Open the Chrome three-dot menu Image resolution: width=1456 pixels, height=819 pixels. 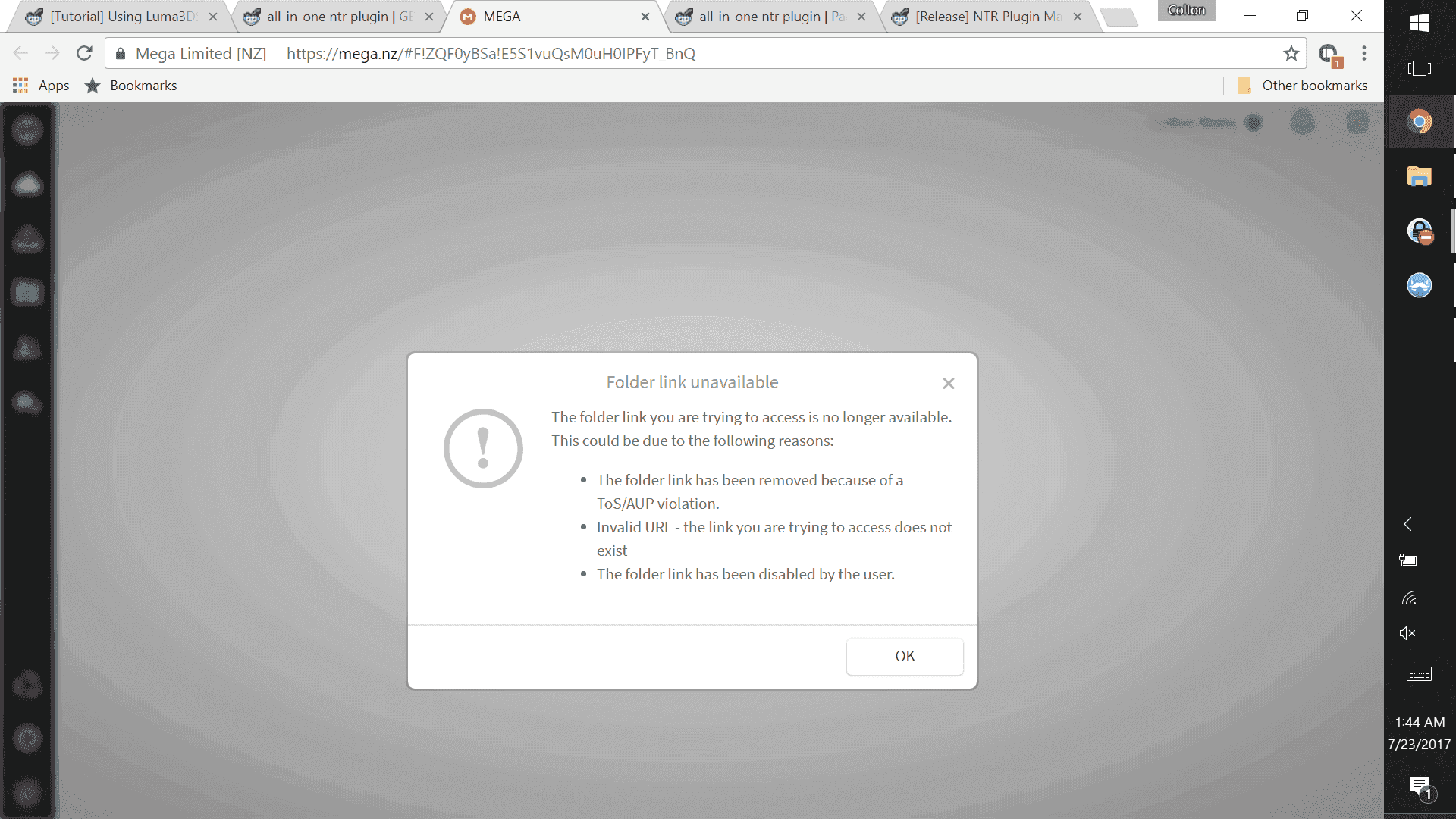pyautogui.click(x=1364, y=53)
